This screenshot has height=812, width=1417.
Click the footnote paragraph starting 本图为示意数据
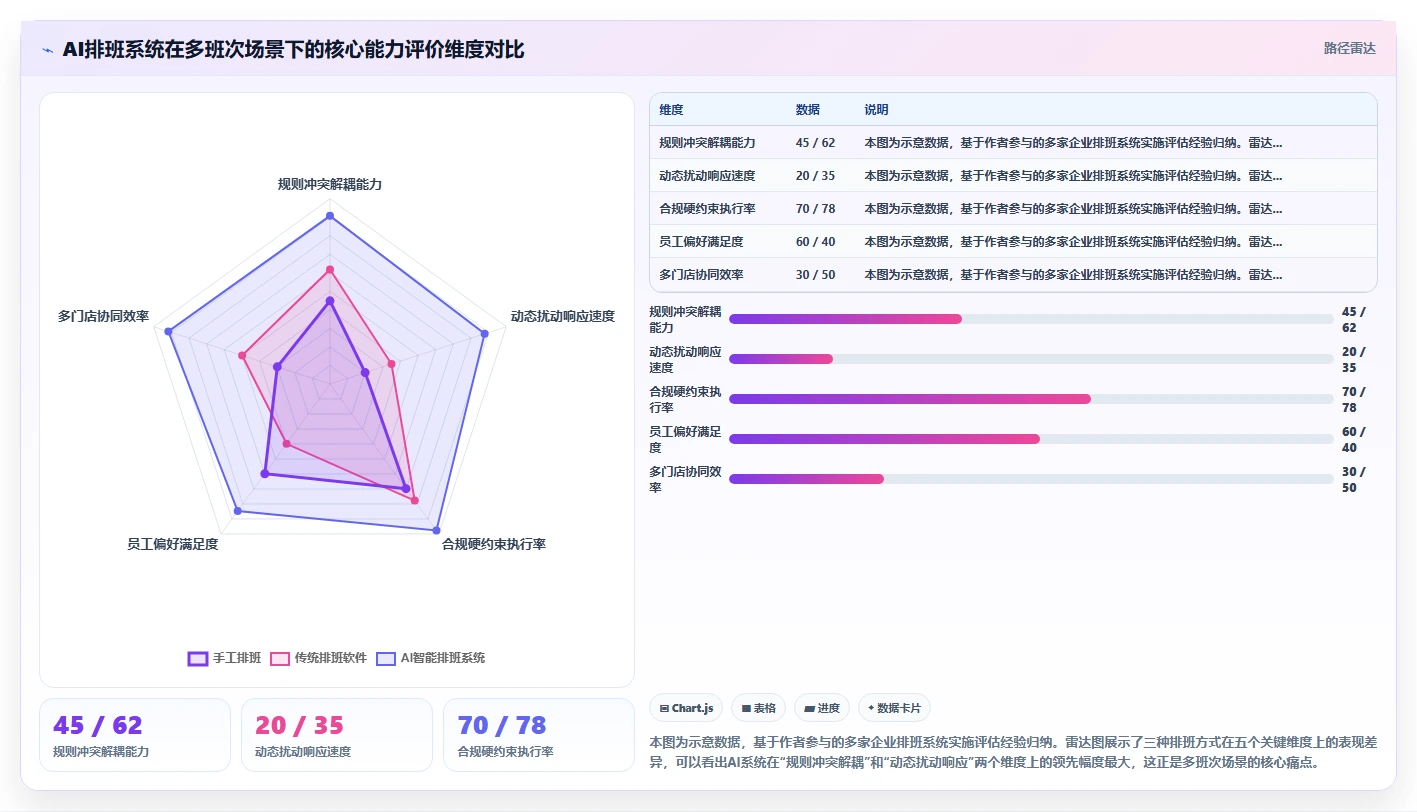pyautogui.click(x=1013, y=752)
